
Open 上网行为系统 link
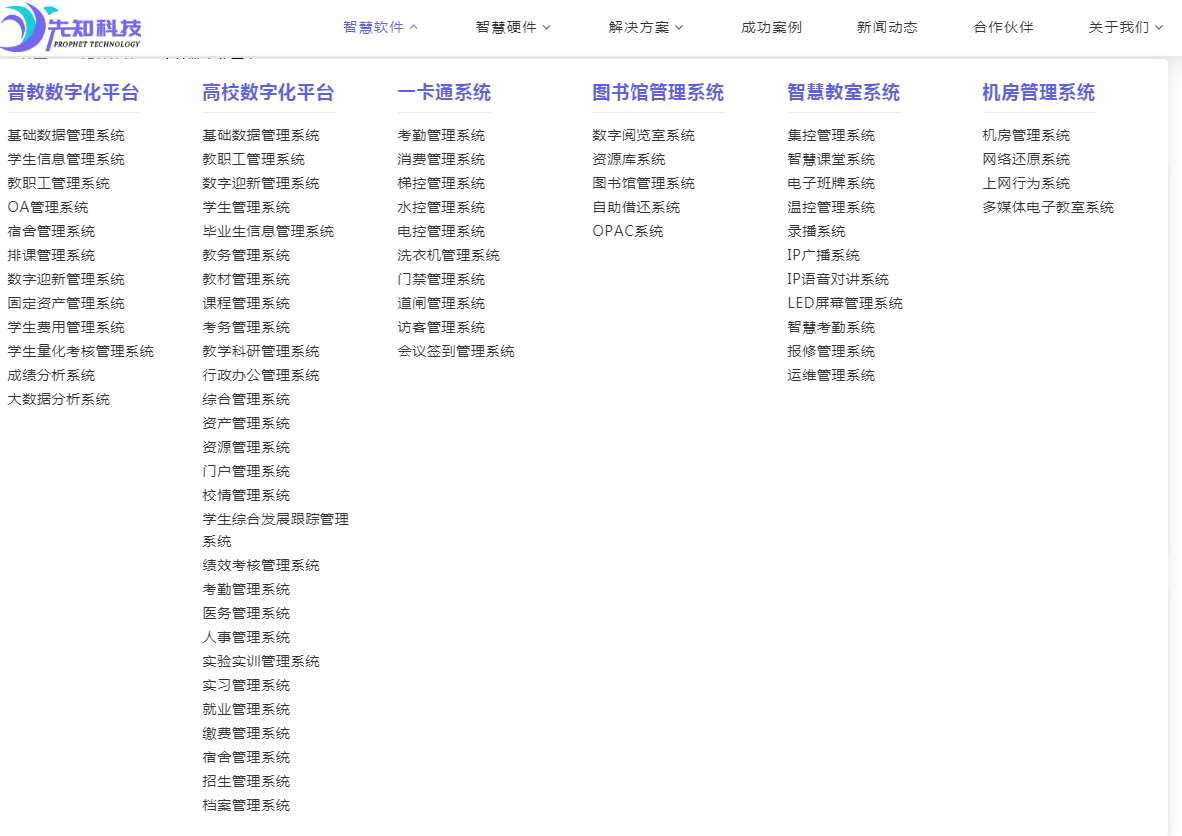pos(1026,183)
